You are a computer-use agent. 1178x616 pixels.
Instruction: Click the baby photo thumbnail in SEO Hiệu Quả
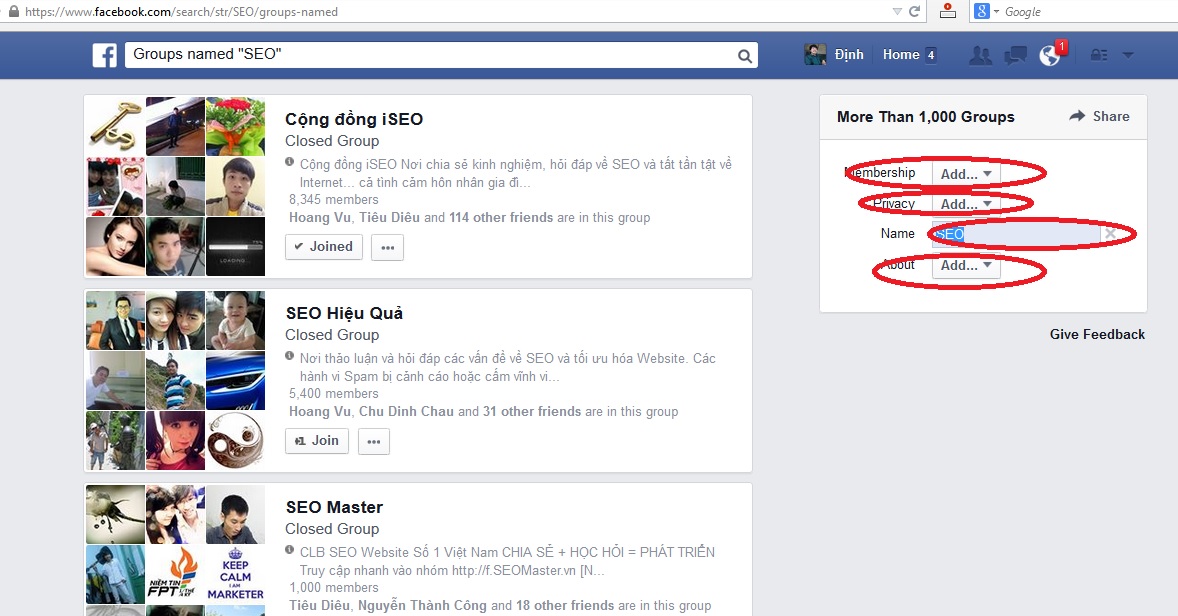coord(235,321)
